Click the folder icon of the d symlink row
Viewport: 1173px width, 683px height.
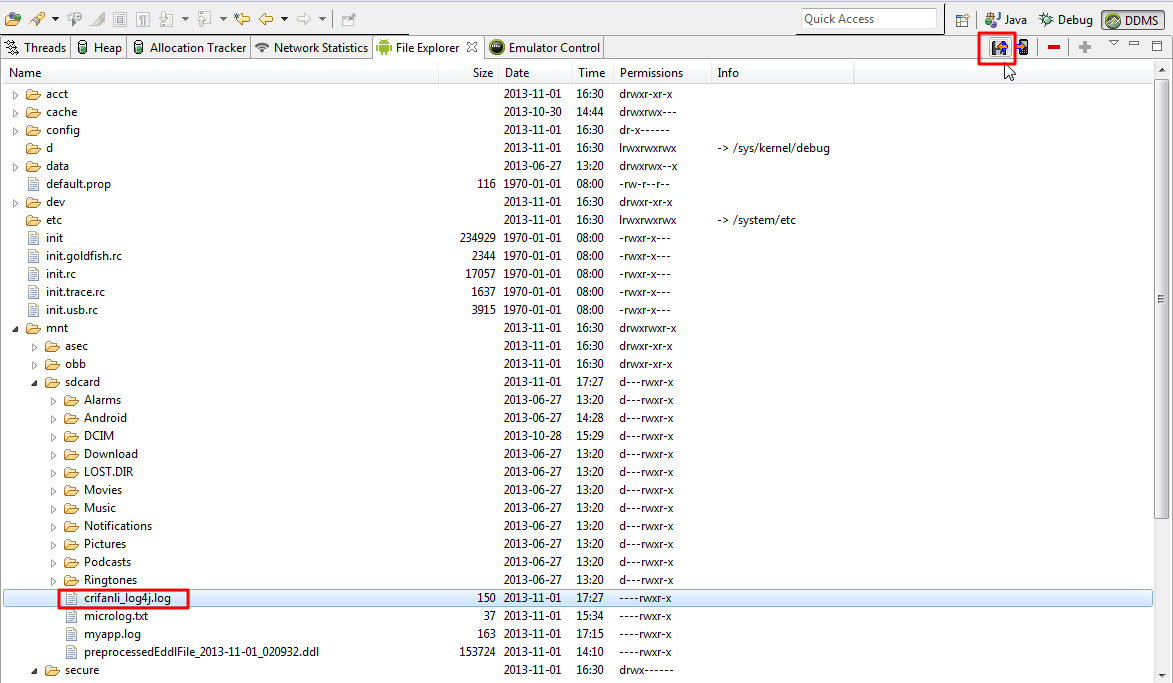click(33, 148)
